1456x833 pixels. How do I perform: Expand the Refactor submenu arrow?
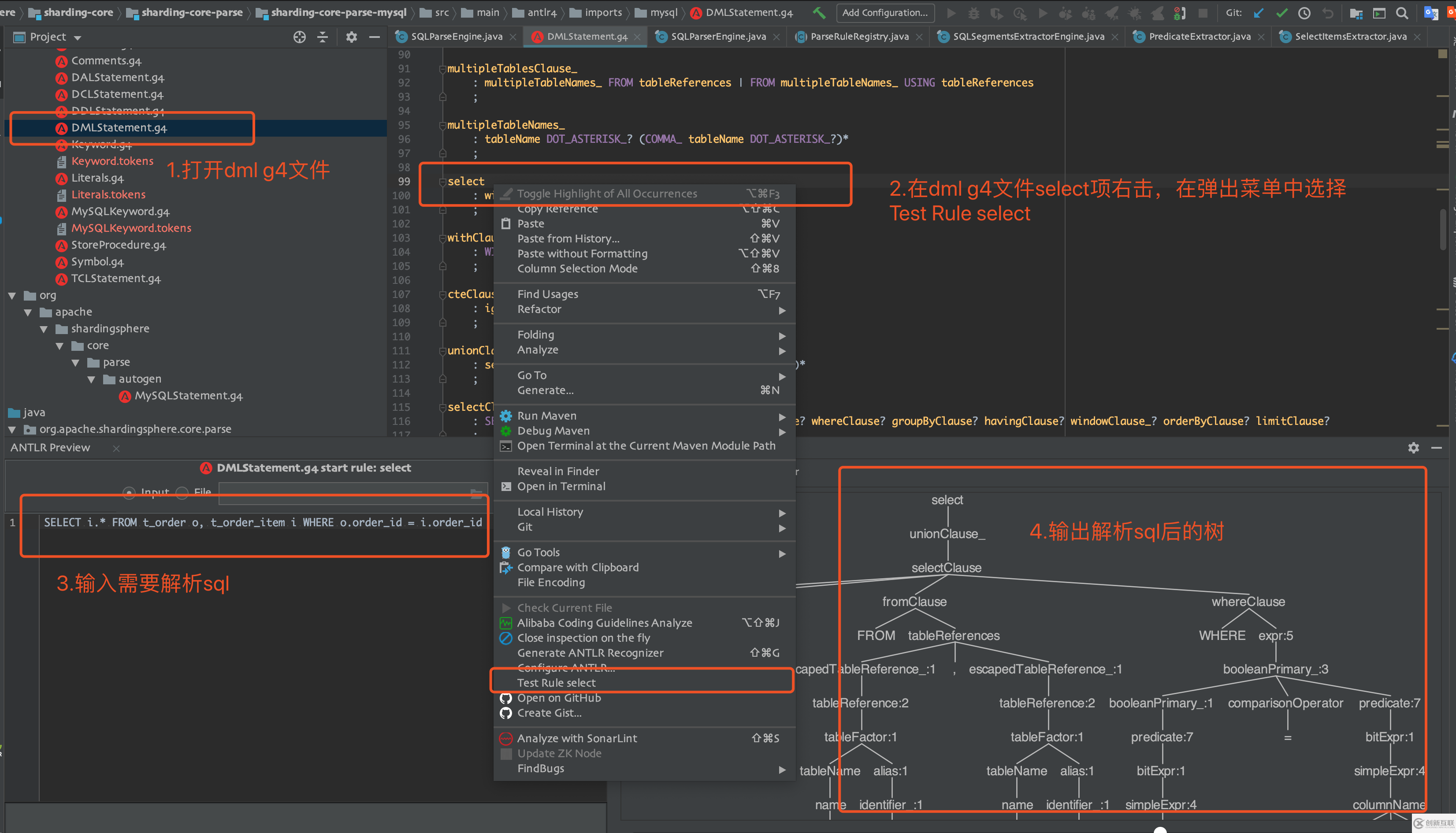(782, 310)
